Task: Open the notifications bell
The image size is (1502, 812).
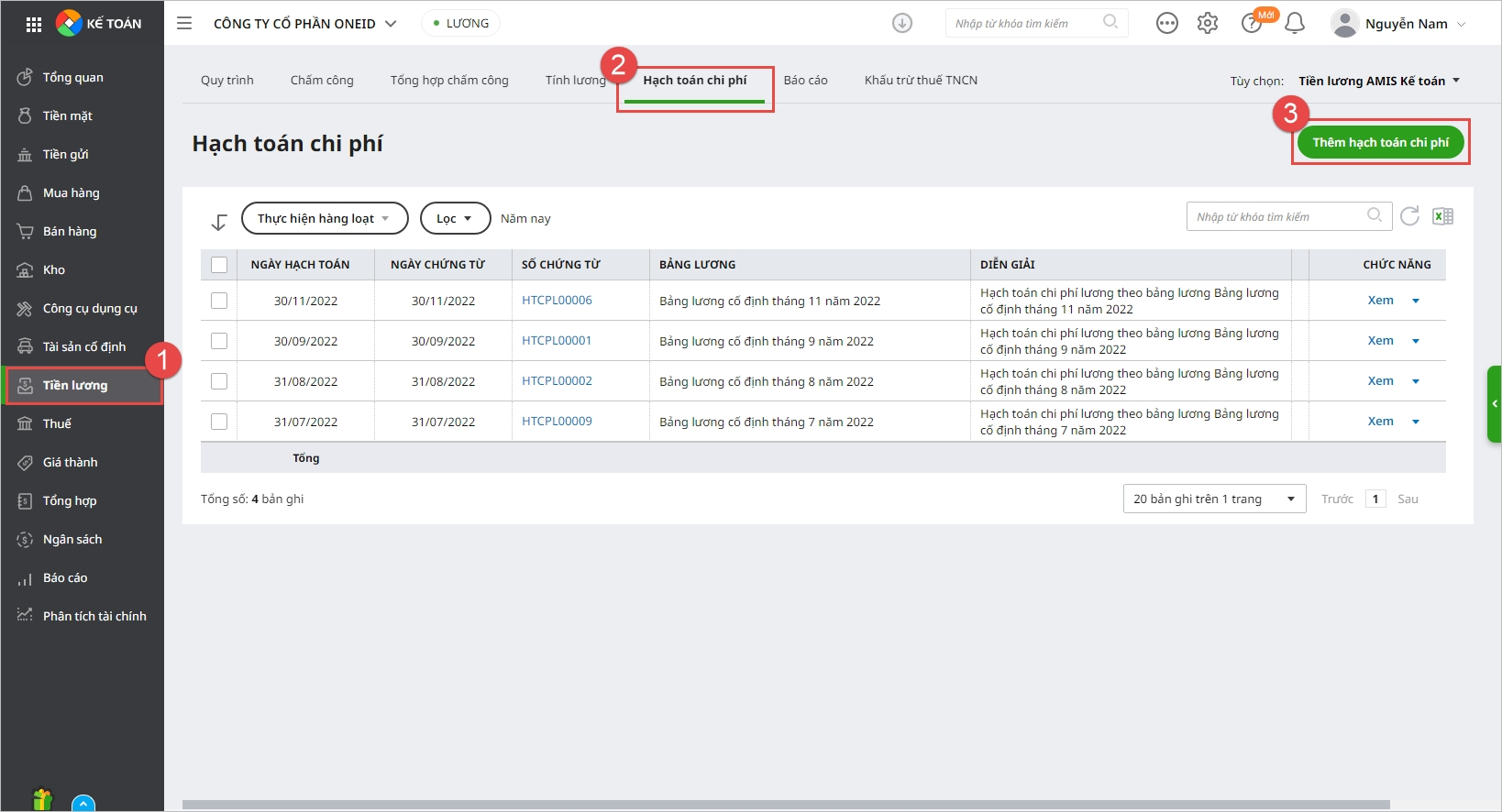Action: (1295, 24)
